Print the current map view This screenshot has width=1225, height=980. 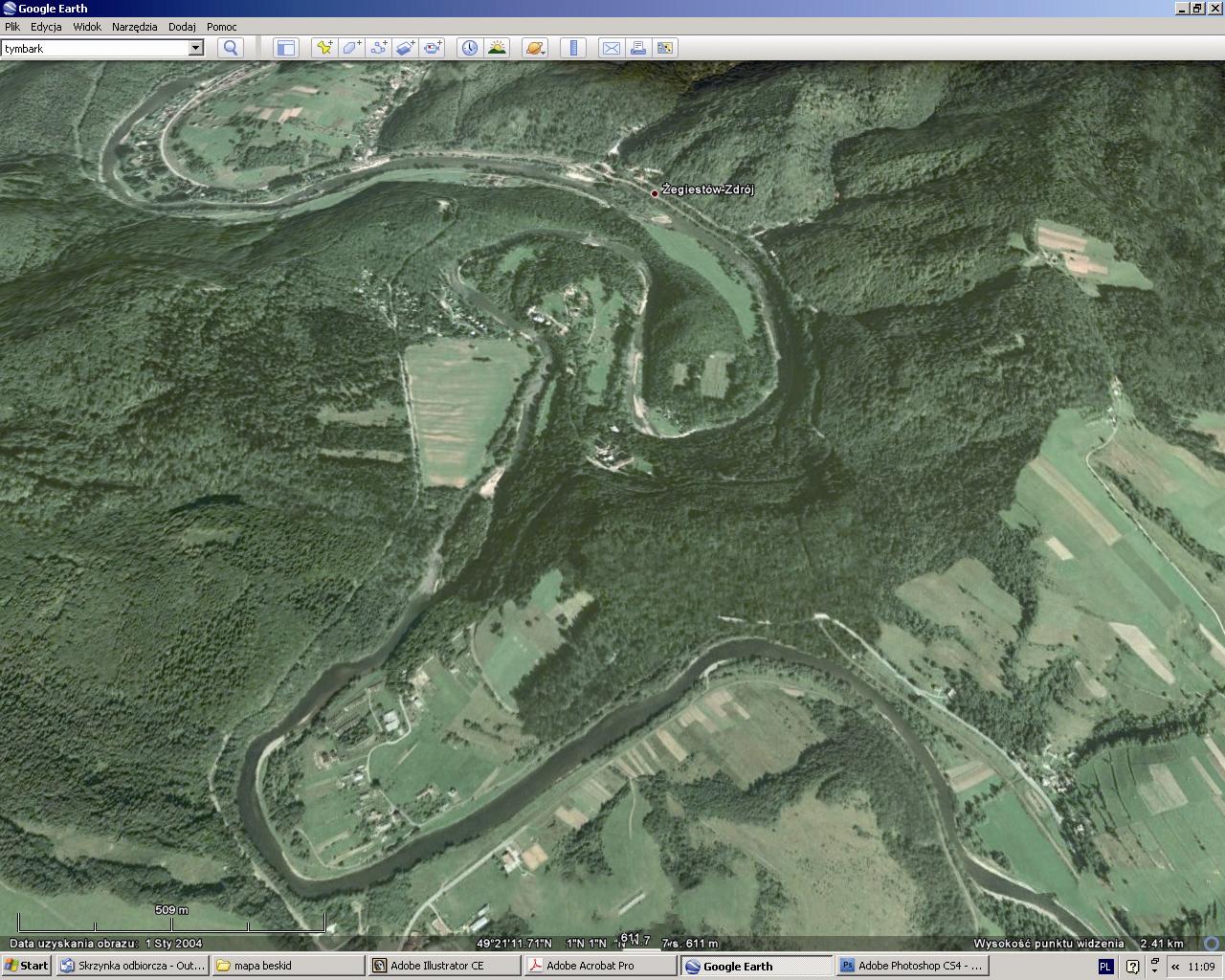coord(637,48)
